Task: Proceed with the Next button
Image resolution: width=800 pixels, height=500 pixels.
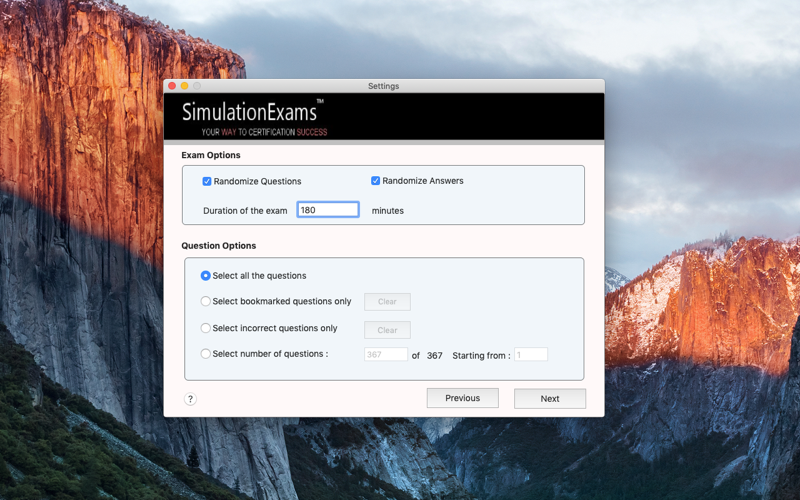Action: [x=550, y=398]
